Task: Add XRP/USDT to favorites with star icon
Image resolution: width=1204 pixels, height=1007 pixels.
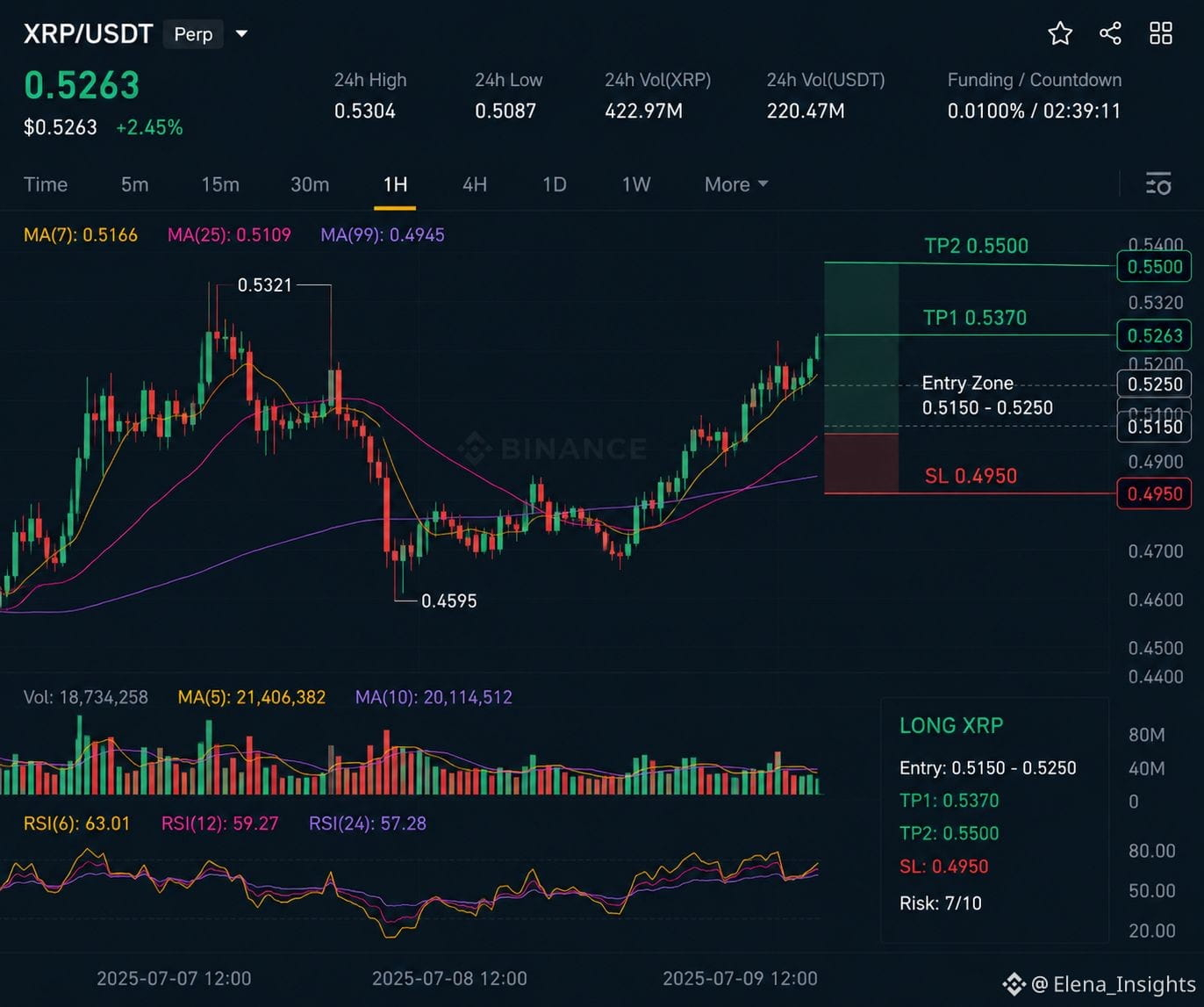Action: (1060, 33)
